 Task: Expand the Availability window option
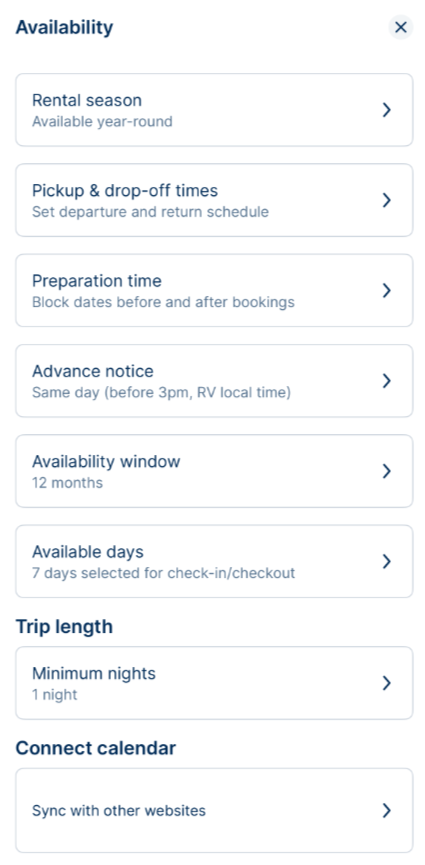tap(214, 471)
